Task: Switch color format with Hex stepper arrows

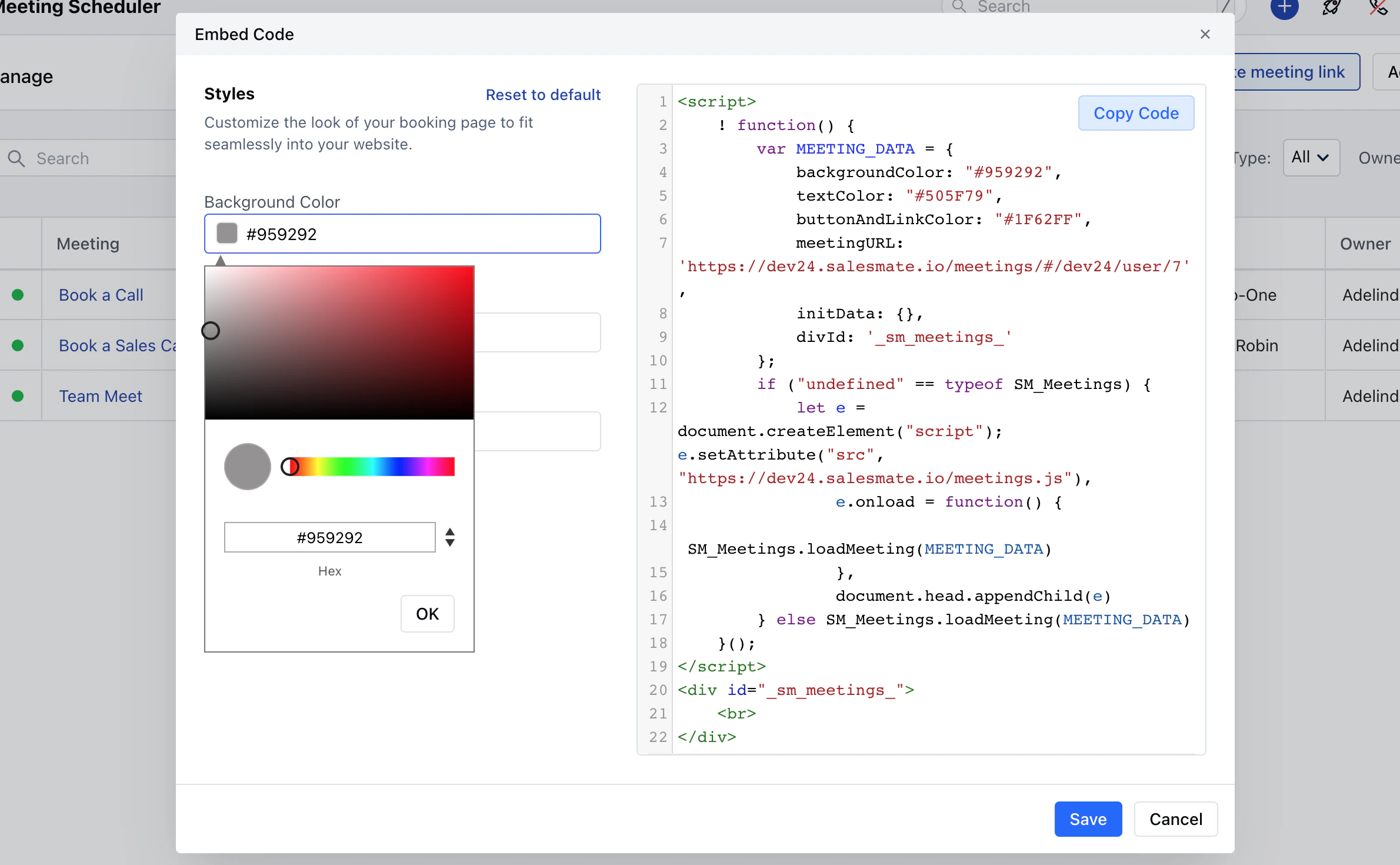Action: pos(450,537)
